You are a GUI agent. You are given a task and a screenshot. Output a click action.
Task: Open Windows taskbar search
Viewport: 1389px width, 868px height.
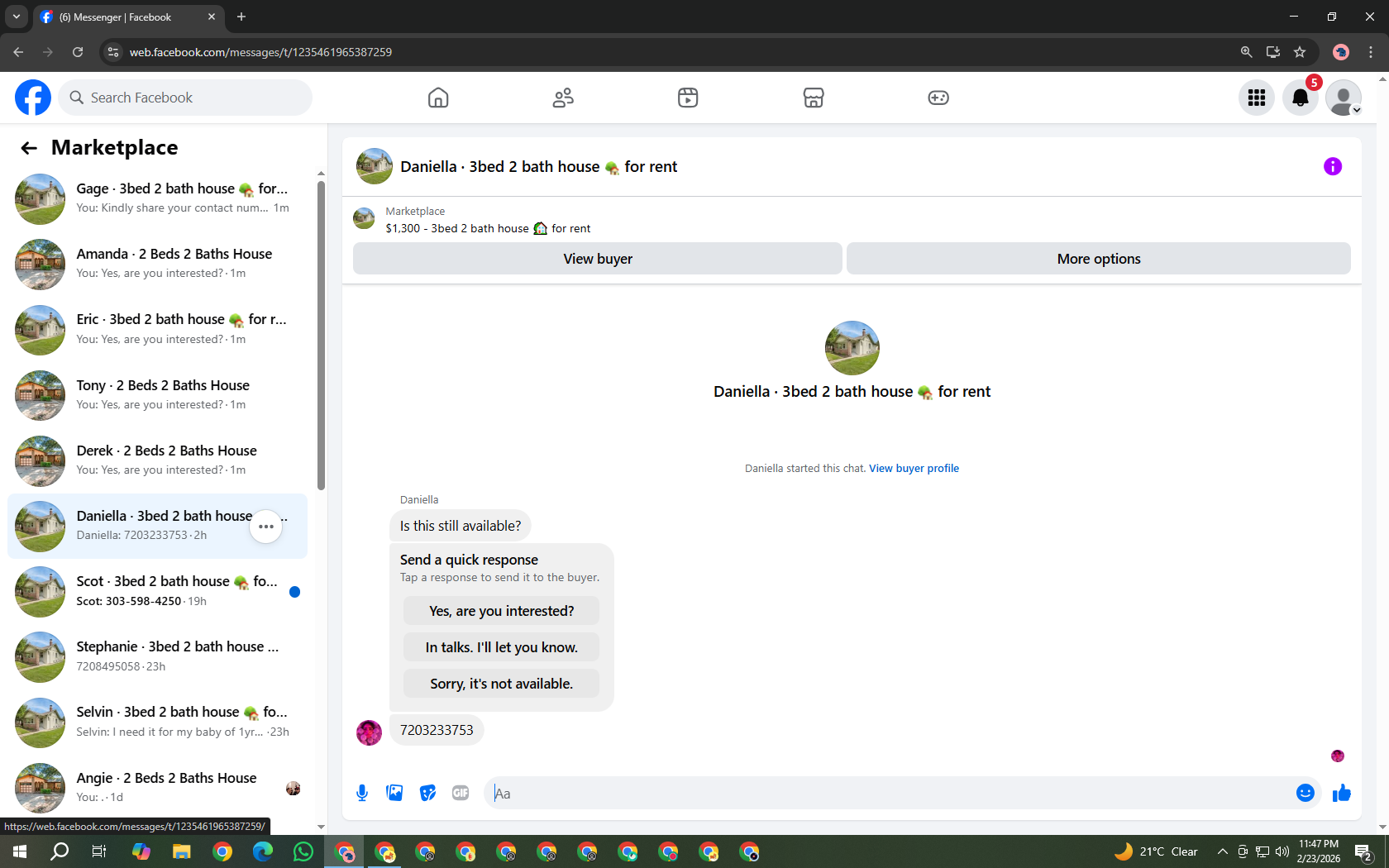point(60,851)
